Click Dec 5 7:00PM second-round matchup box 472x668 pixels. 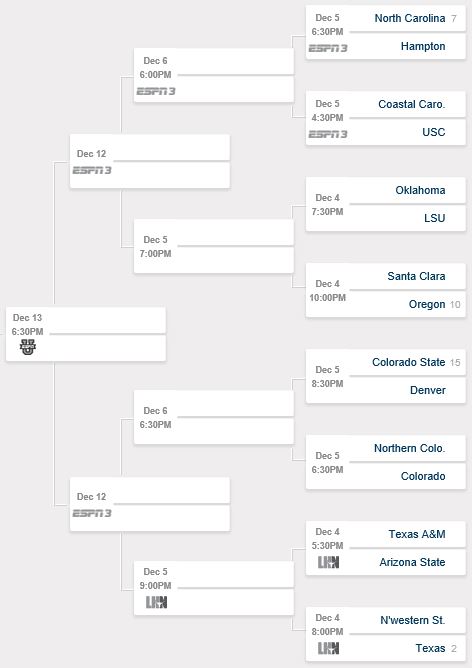[214, 246]
